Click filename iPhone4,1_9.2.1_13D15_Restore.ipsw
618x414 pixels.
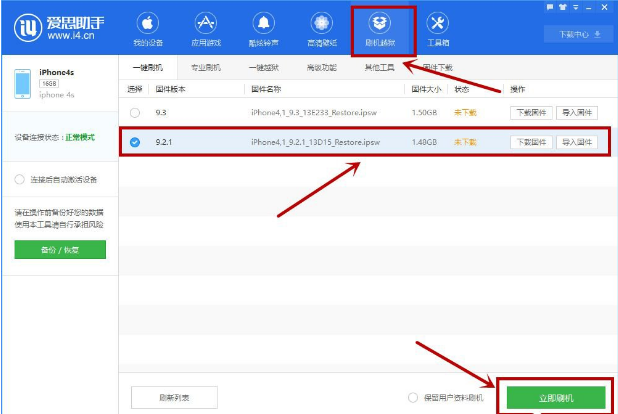tap(316, 142)
